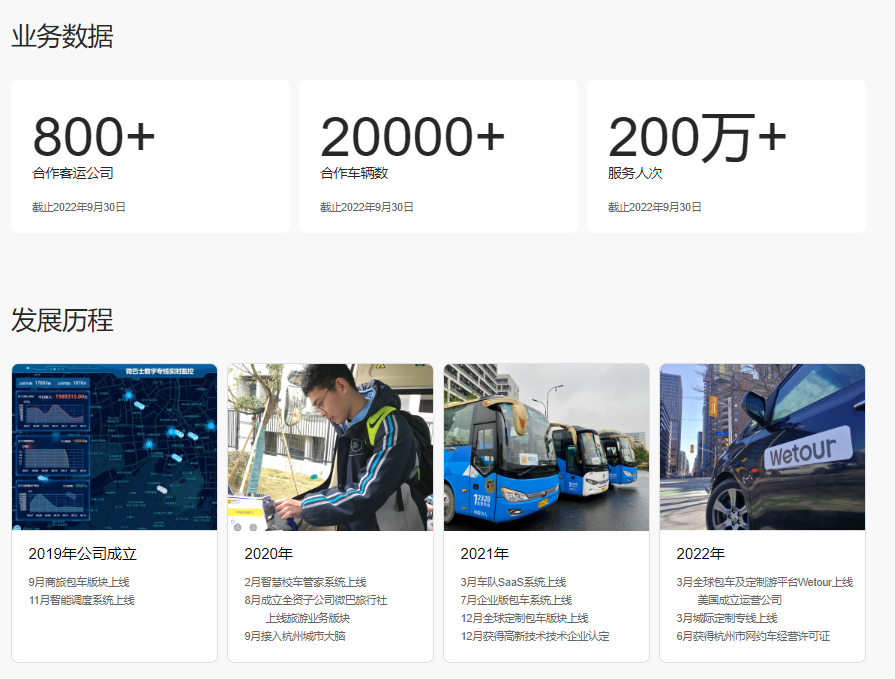The width and height of the screenshot is (895, 679).
Task: Click 3月车队SaaS系统上线 entry
Action: 513,582
